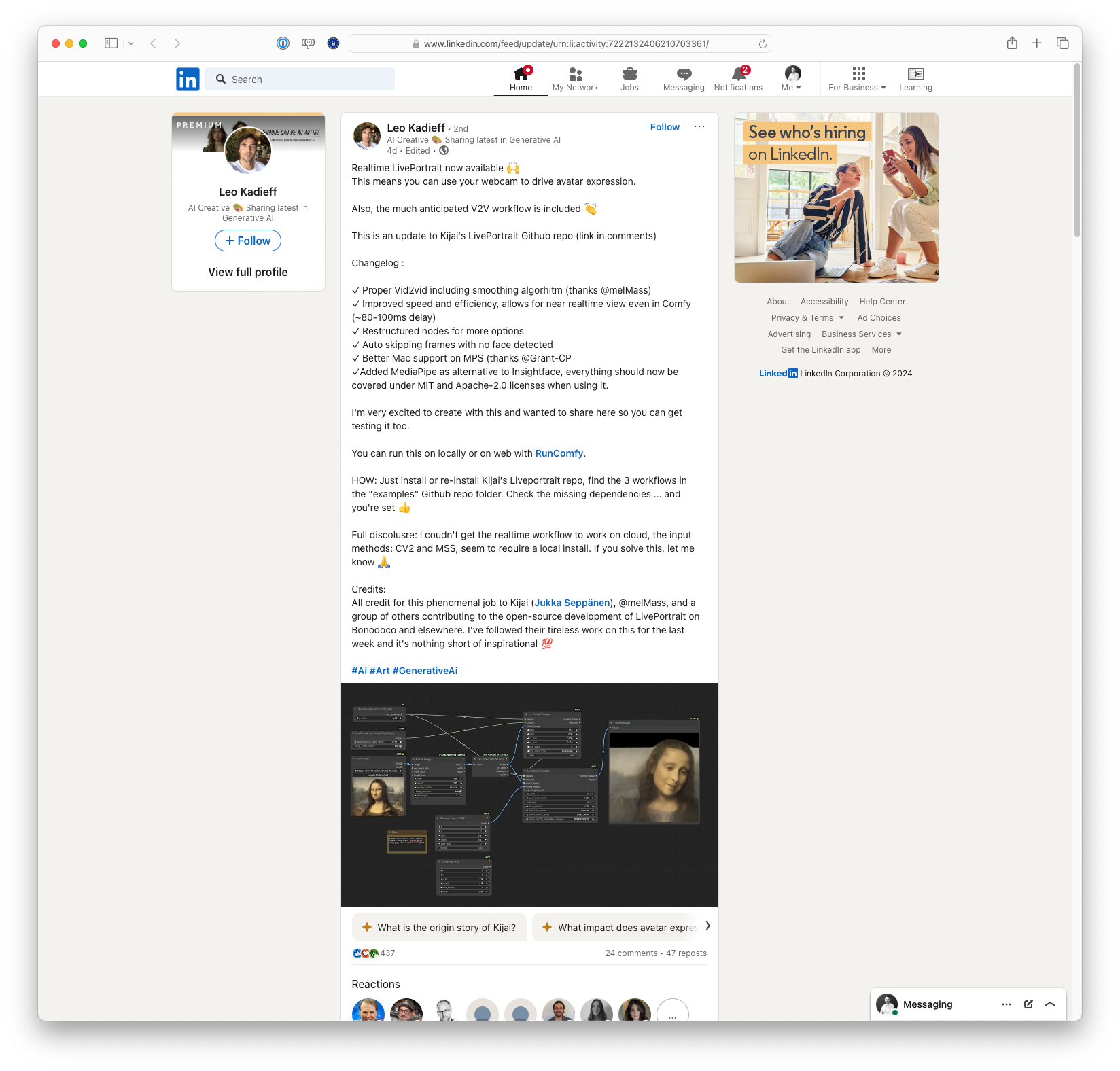Click the Safari share icon
Screen dimensions: 1120x1071
coord(1012,43)
